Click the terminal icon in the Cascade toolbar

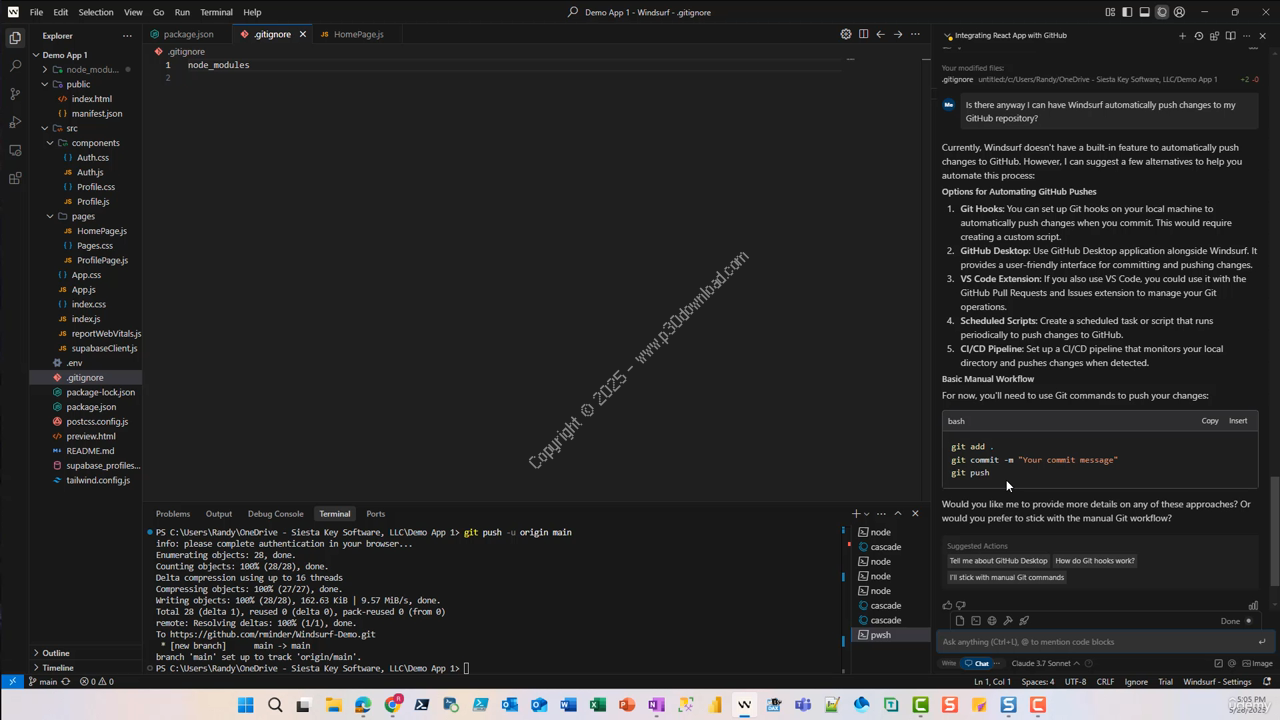click(976, 620)
